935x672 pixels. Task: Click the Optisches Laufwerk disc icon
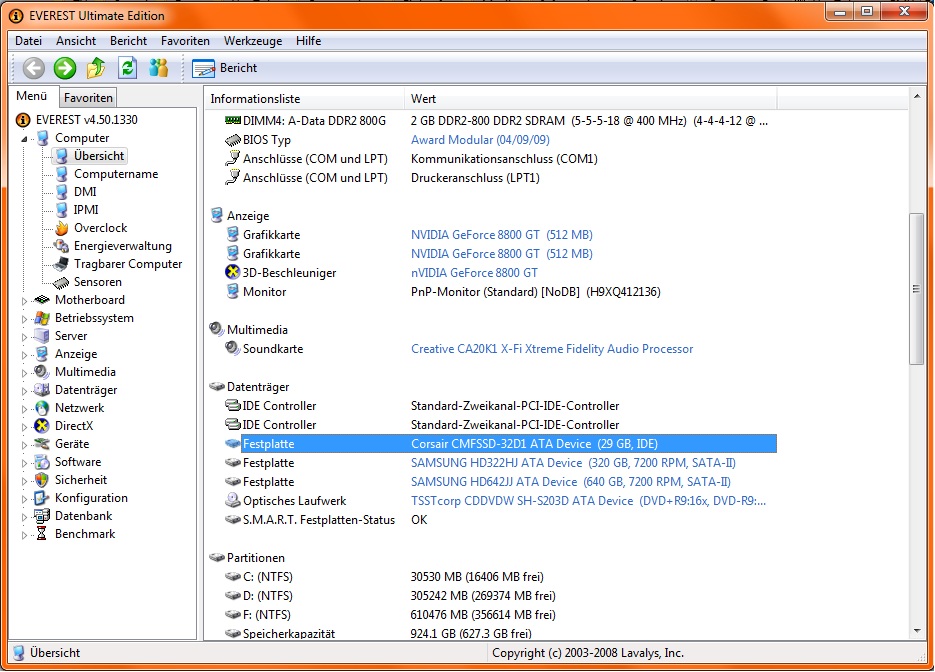pyautogui.click(x=233, y=501)
